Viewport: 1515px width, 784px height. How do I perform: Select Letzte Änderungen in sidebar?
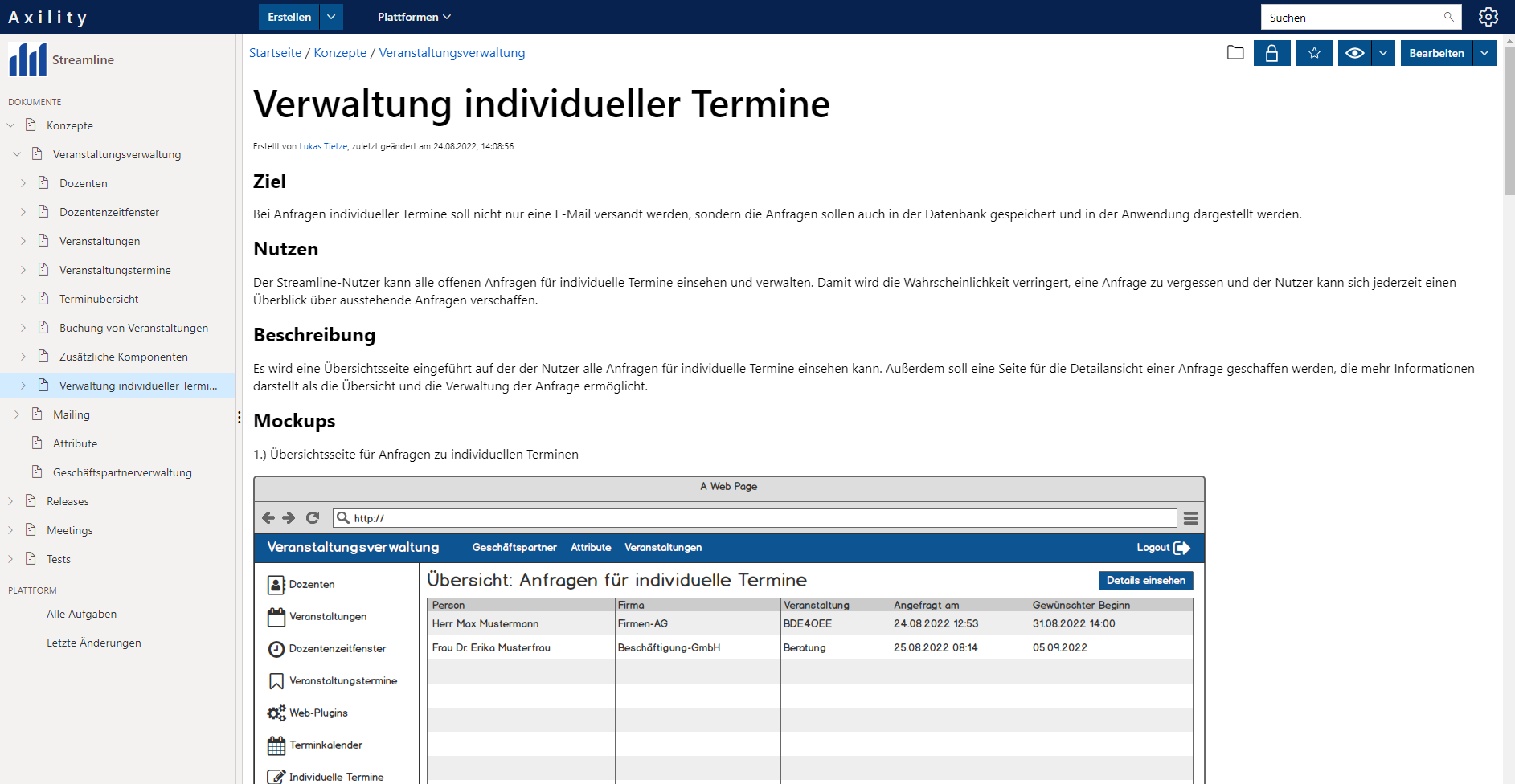(93, 643)
